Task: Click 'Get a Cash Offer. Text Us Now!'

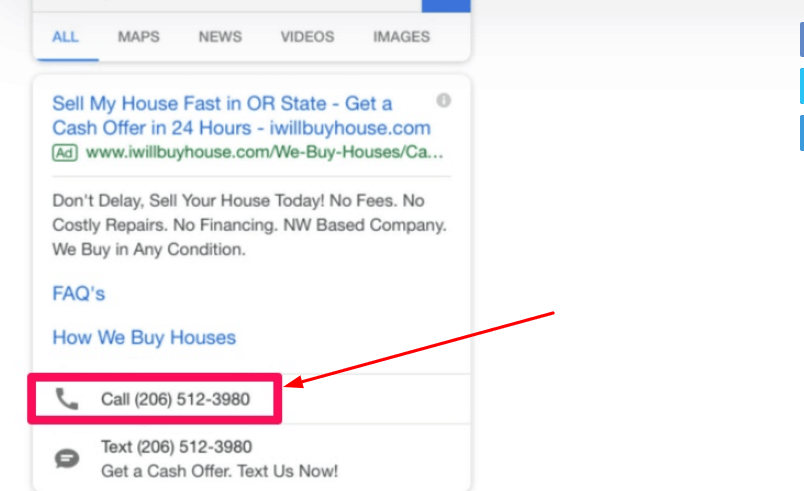Action: coord(219,471)
